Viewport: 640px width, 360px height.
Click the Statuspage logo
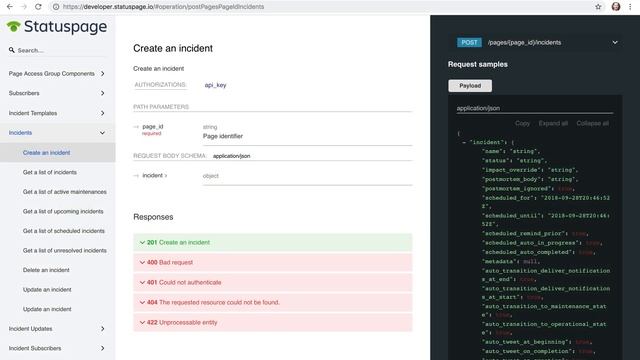[x=57, y=27]
